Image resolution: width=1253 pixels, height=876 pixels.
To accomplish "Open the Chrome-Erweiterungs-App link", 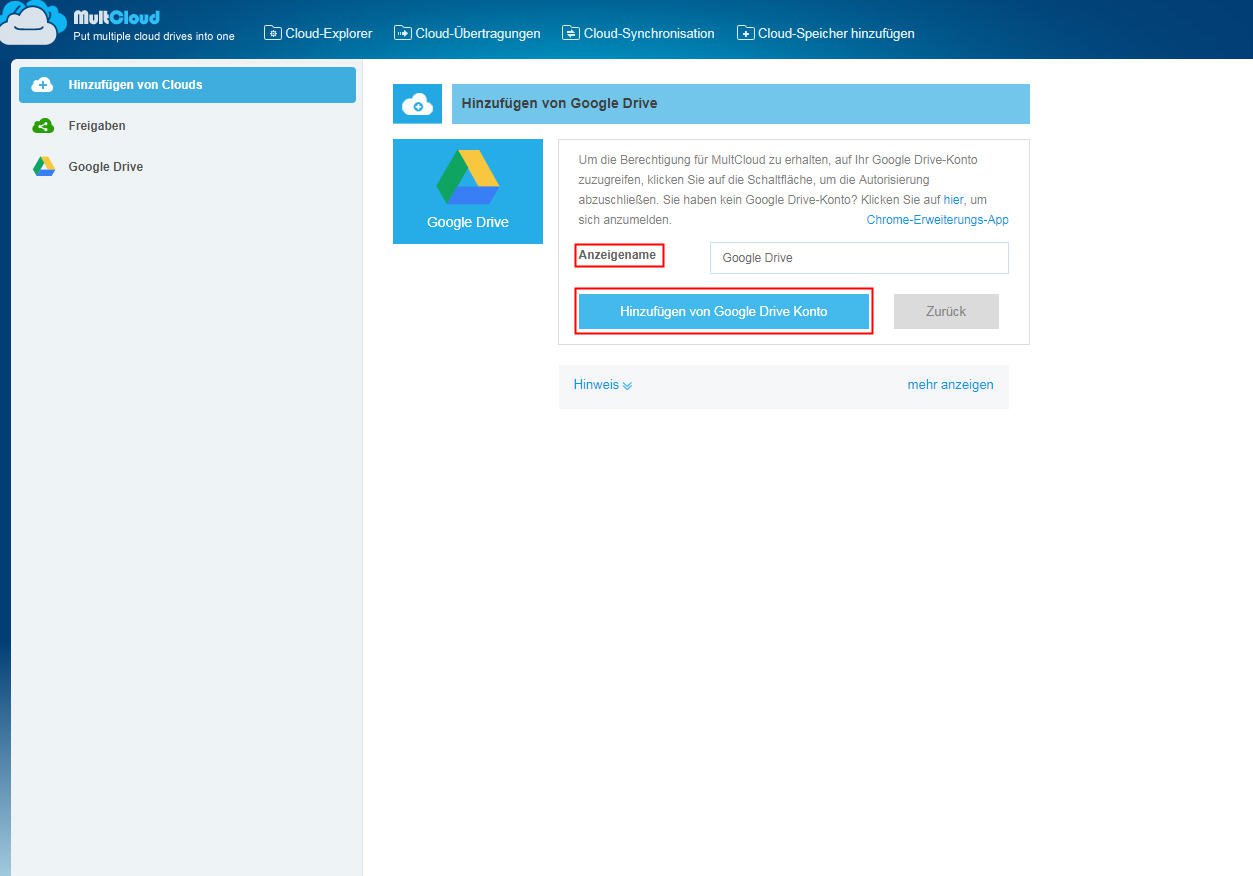I will [x=937, y=220].
